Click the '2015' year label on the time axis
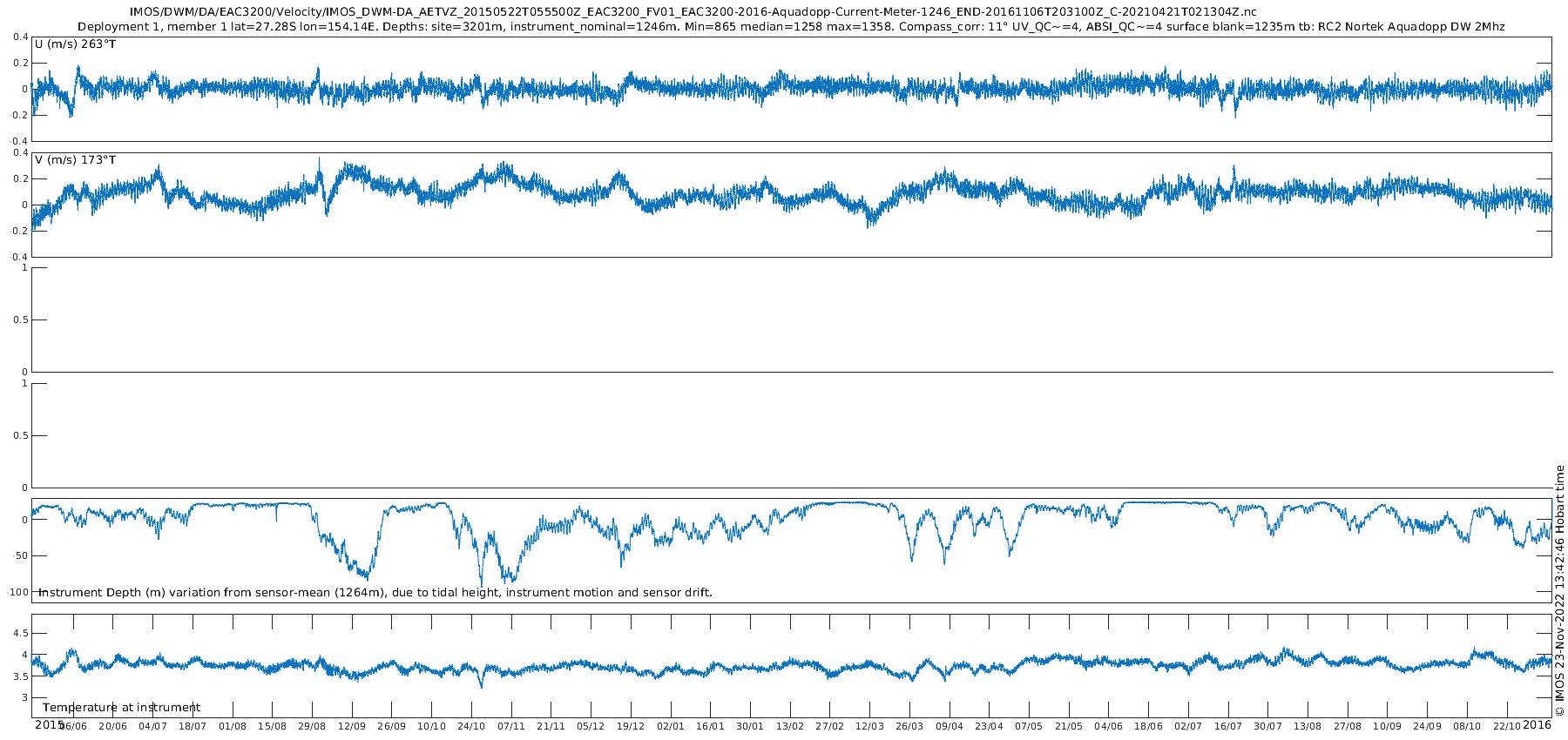The image size is (1568, 740). (x=49, y=724)
